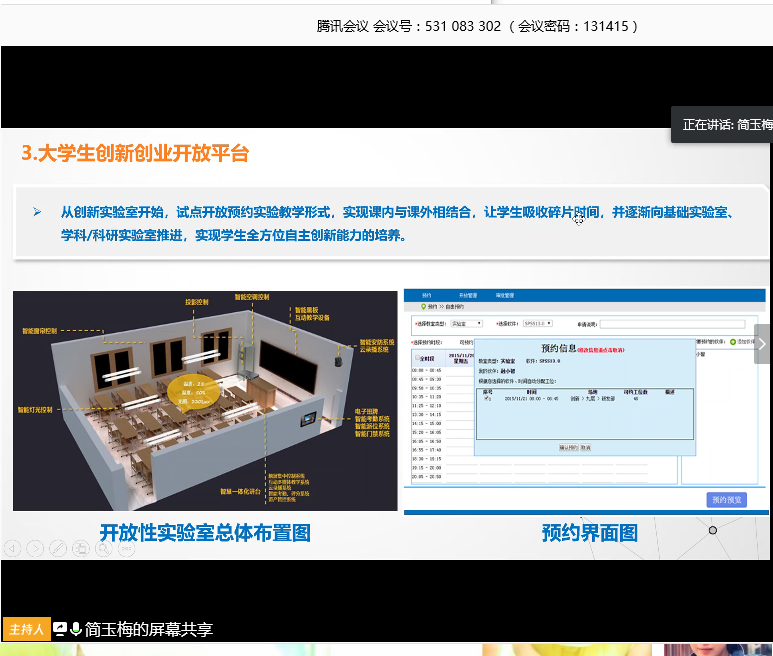Open the 实验室 room type dropdown
Viewport: 773px width, 656px height.
pos(466,324)
